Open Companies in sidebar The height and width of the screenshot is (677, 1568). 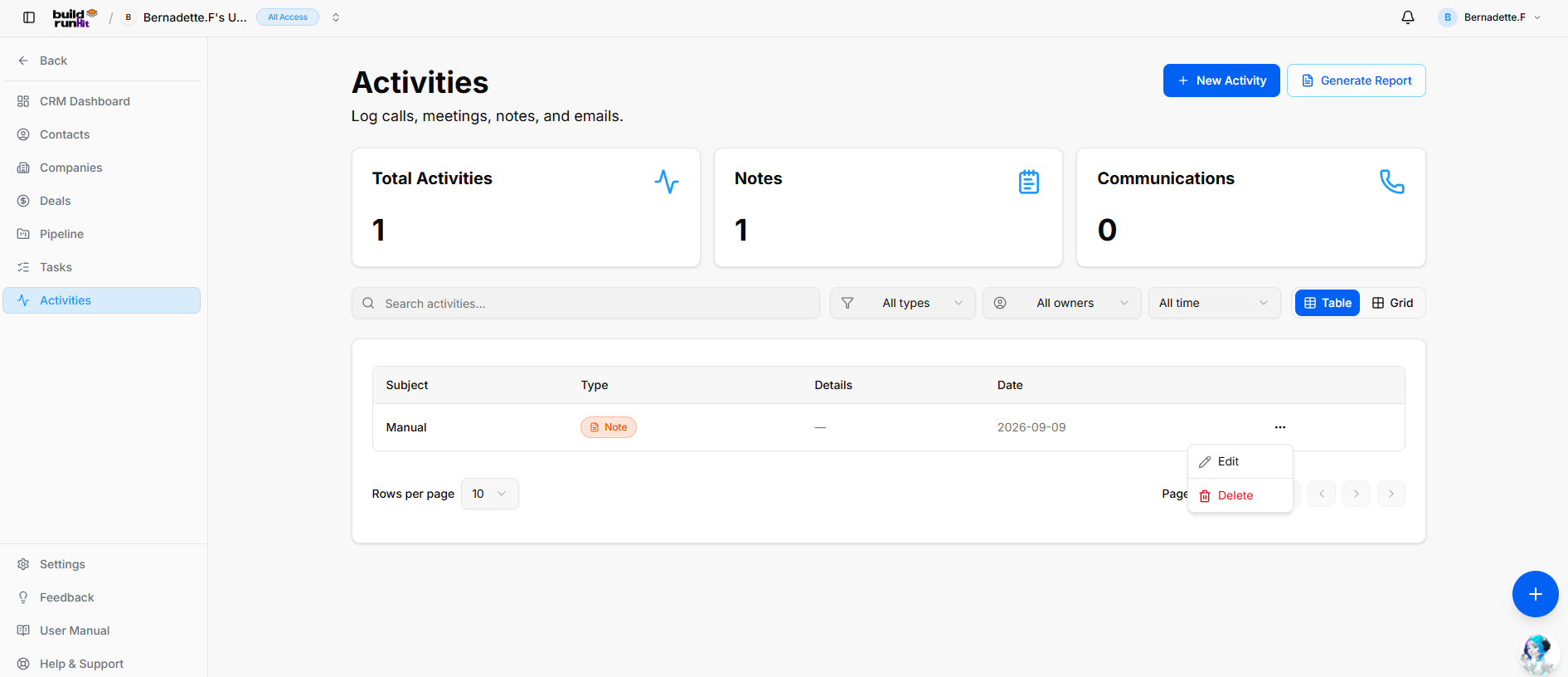[x=102, y=168]
